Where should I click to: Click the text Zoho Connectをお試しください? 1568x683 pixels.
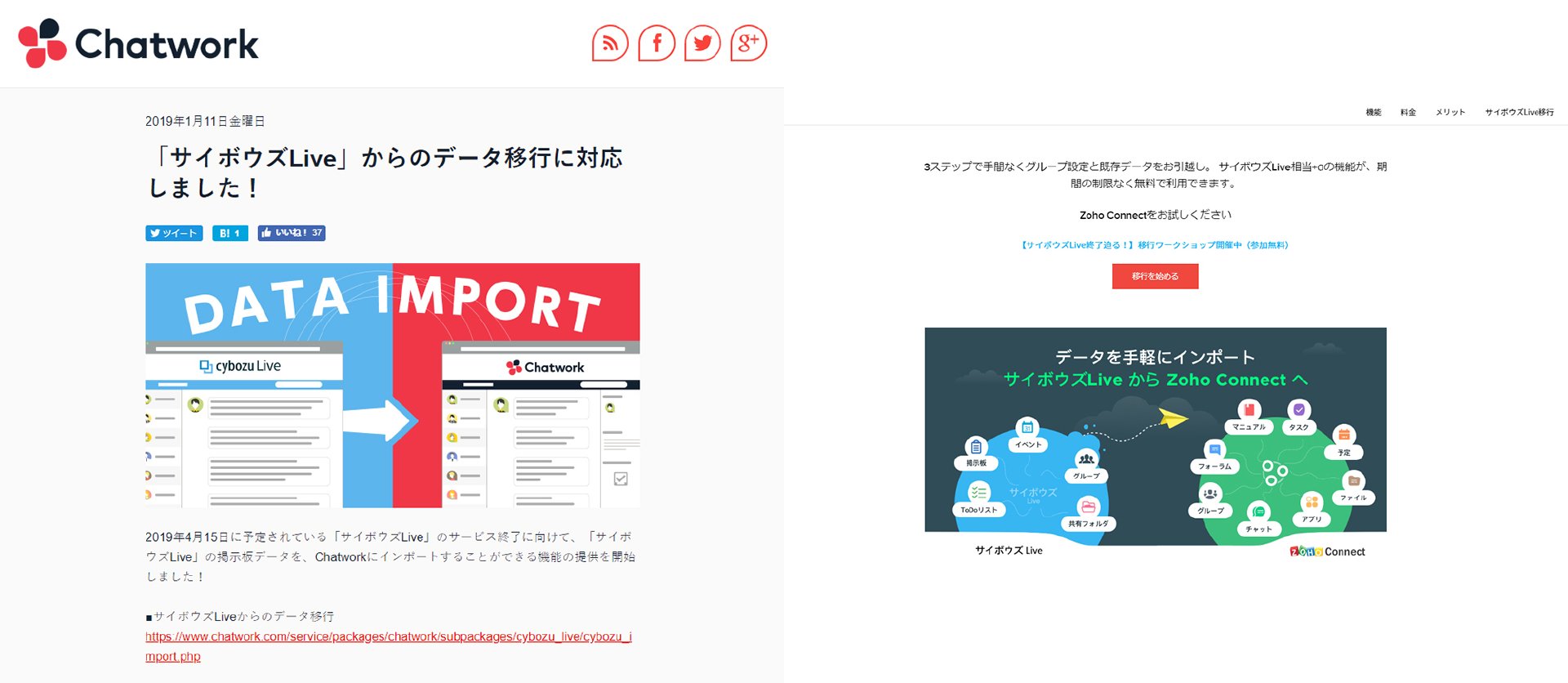[x=1155, y=215]
